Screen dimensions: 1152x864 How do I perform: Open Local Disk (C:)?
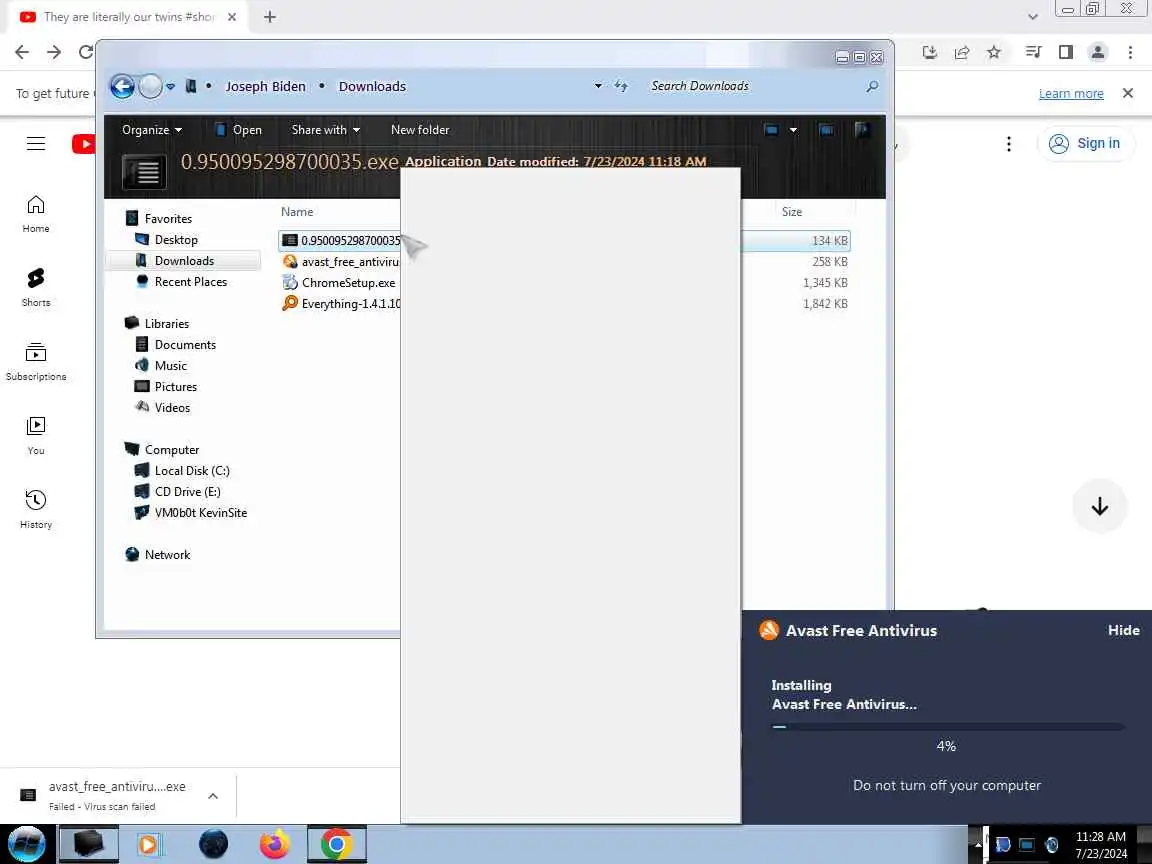(192, 471)
